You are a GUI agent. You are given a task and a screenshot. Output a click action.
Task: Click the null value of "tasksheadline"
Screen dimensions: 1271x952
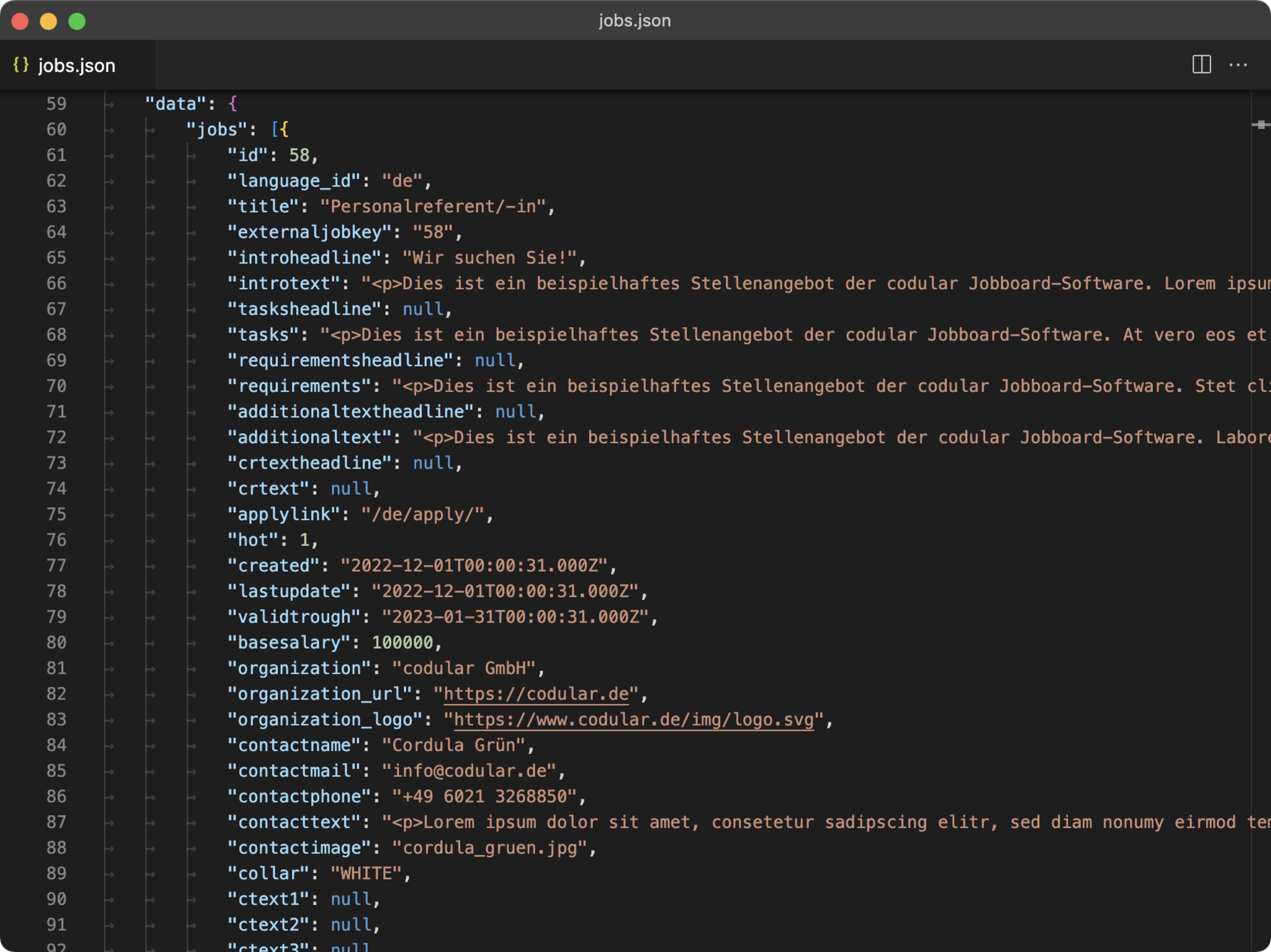[x=423, y=309]
